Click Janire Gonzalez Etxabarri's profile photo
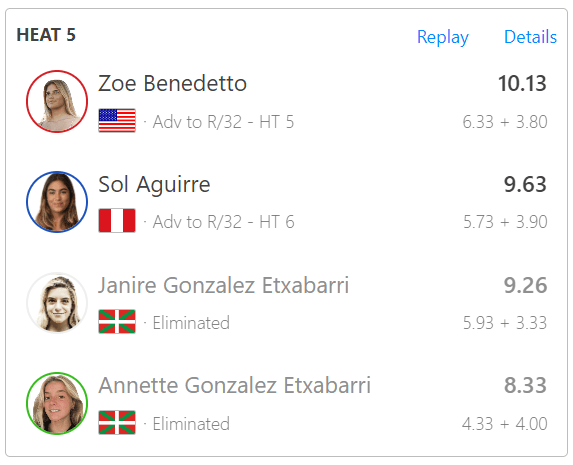 pyautogui.click(x=57, y=303)
